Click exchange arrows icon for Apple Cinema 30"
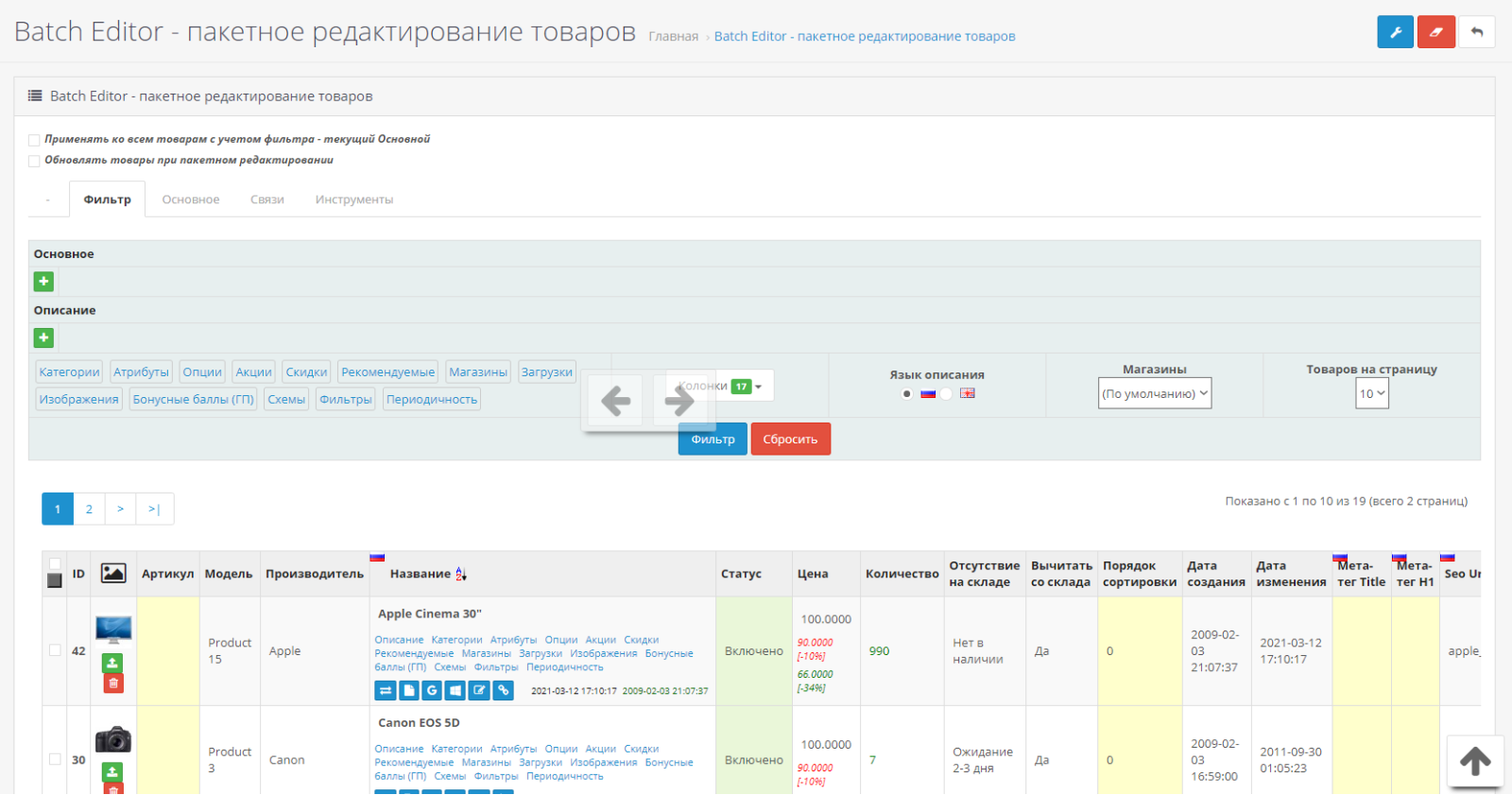Viewport: 1512px width, 795px height. [x=386, y=691]
